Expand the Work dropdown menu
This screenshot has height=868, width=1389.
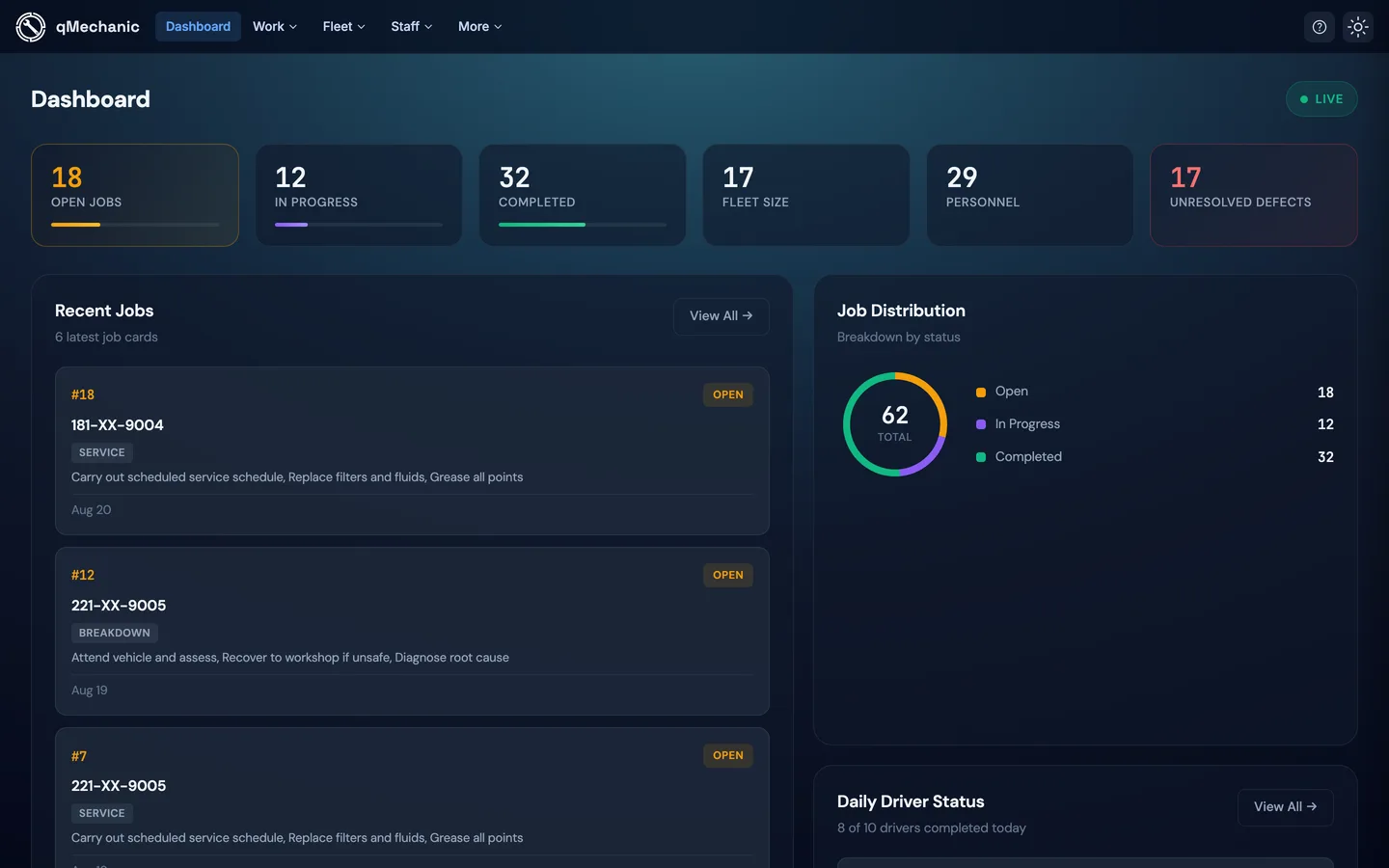point(275,27)
